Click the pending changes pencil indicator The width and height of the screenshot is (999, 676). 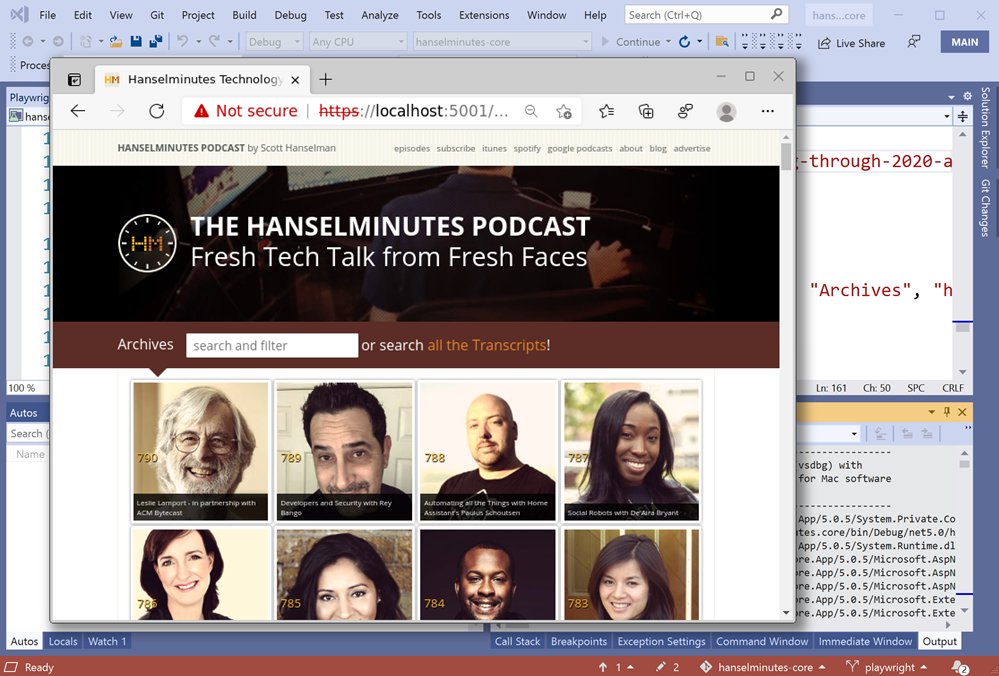pyautogui.click(x=667, y=667)
